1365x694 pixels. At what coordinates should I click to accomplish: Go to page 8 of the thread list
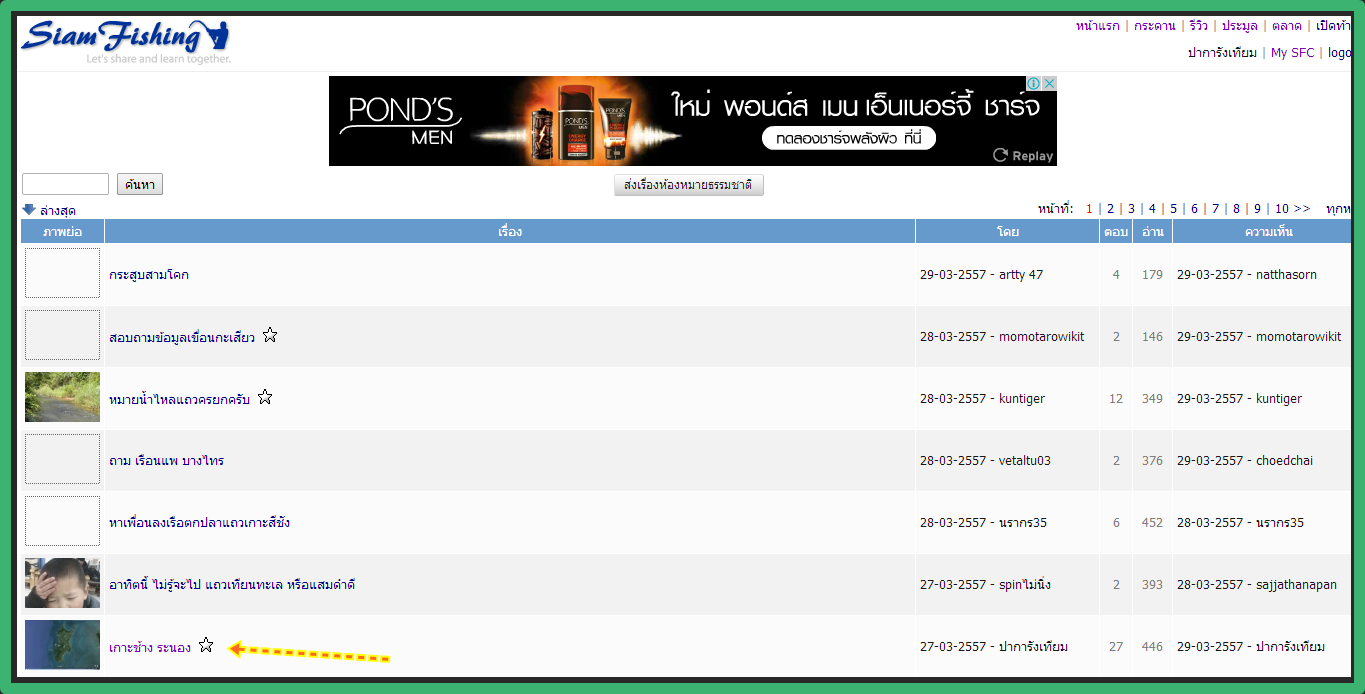(x=1236, y=209)
